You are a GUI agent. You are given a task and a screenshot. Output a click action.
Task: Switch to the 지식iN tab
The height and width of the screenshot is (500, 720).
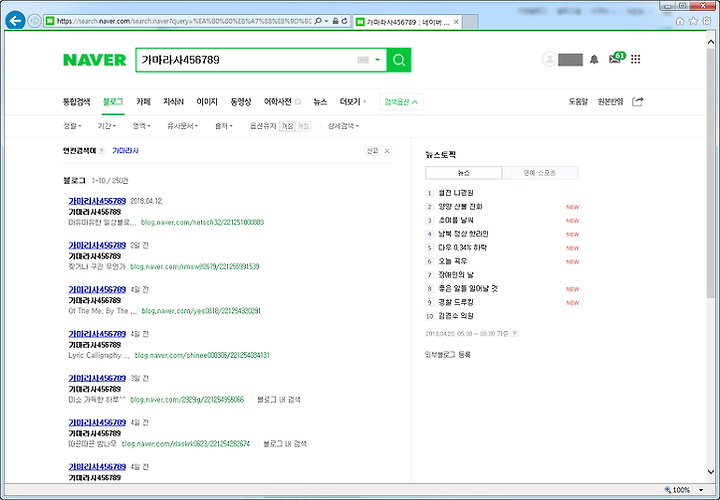pos(173,101)
